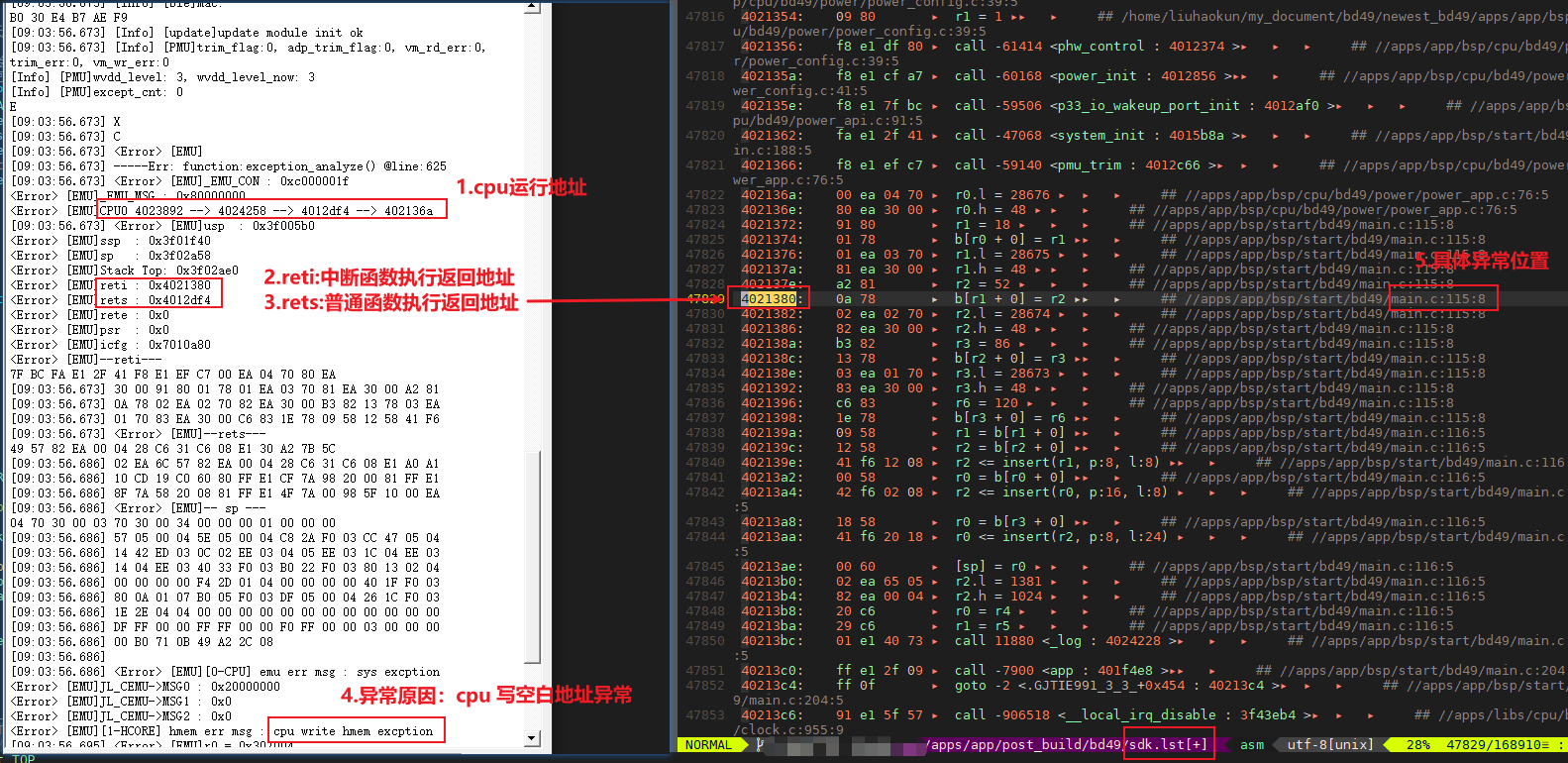Click the scroll-down arrow in log panel
Screen dimensions: 1568x763
pos(532,737)
